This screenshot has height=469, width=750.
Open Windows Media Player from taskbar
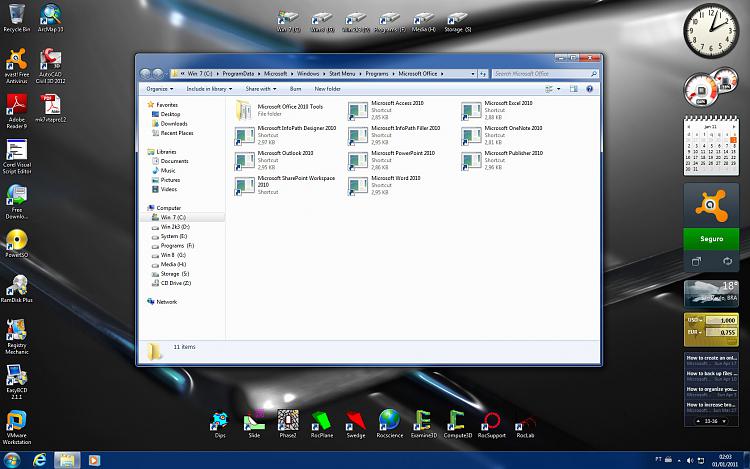pyautogui.click(x=94, y=460)
